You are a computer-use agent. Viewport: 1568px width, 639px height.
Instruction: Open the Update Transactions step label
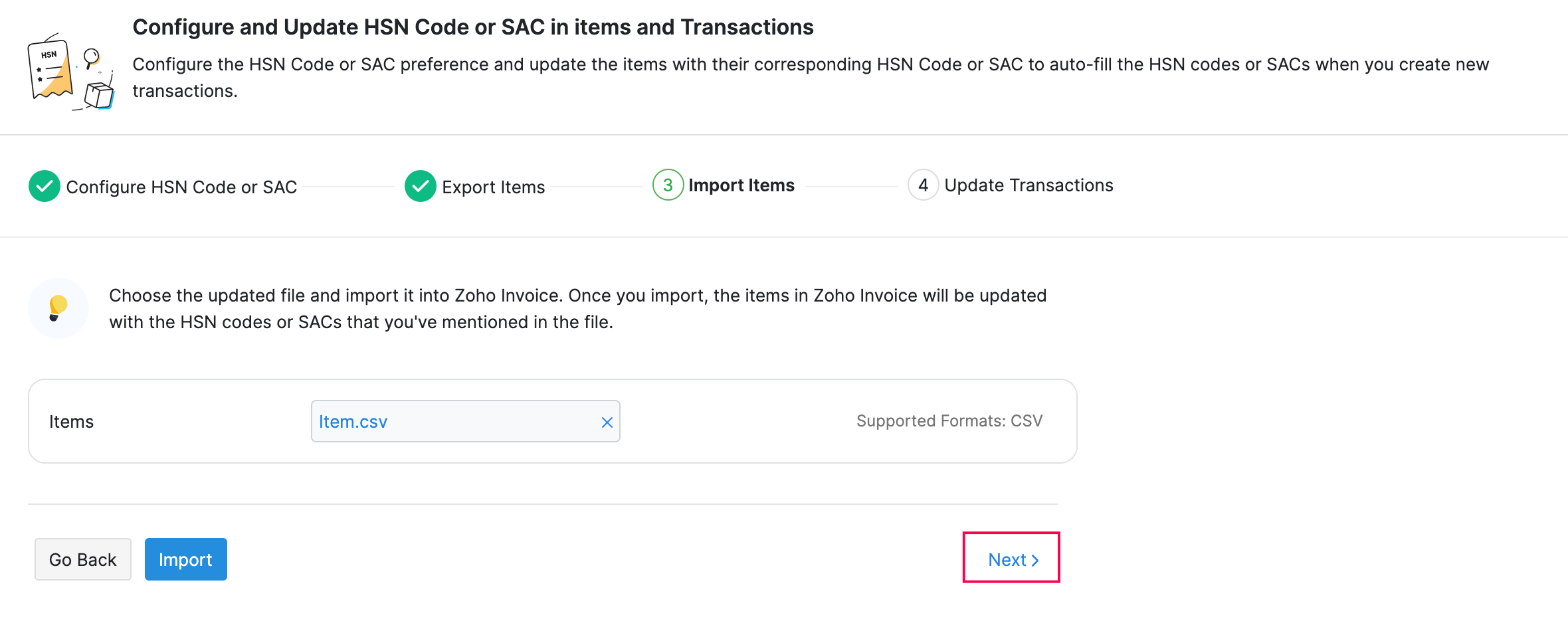click(1029, 185)
